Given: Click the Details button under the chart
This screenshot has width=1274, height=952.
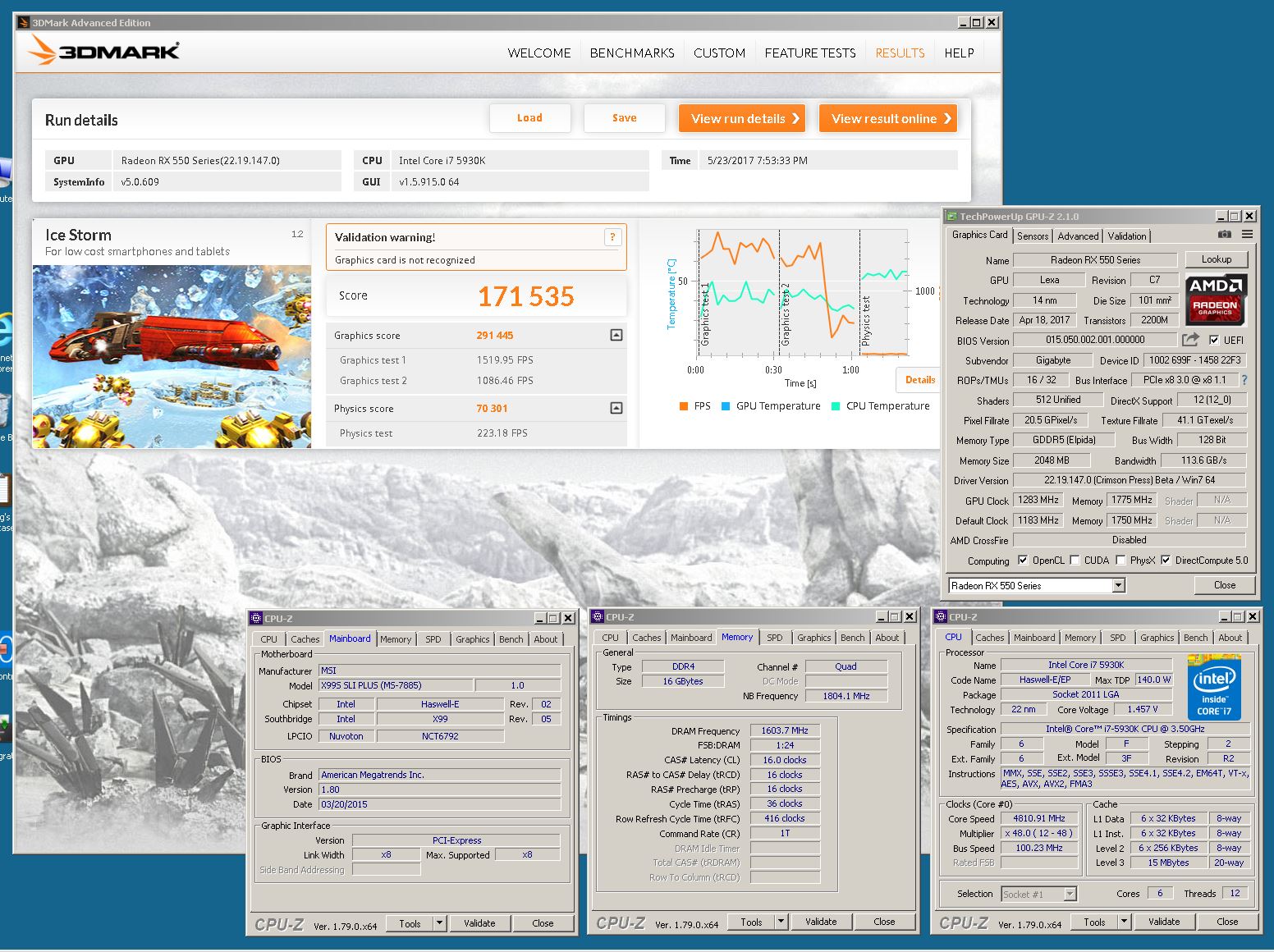Looking at the screenshot, I should point(919,379).
